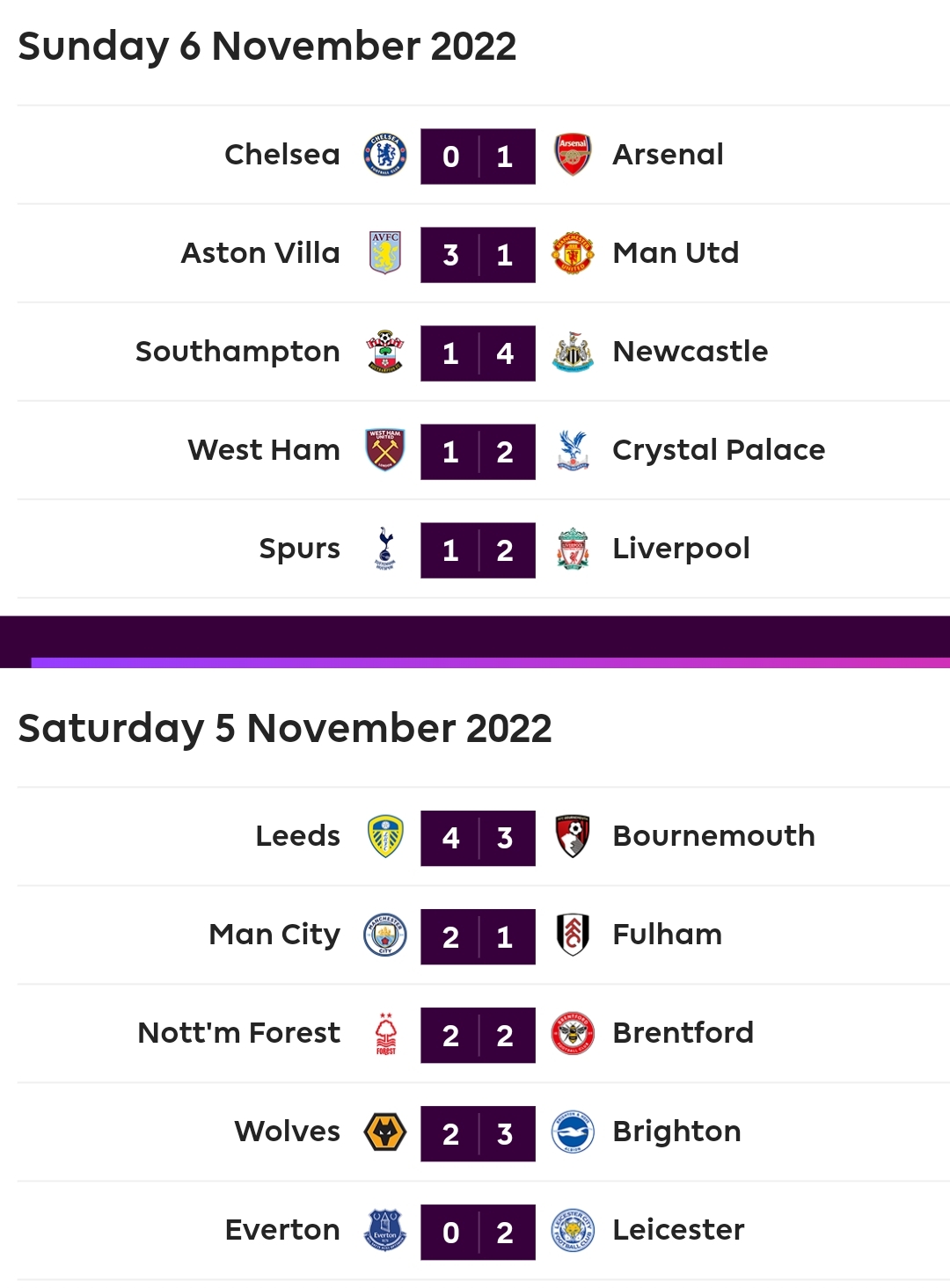950x1288 pixels.
Task: Open the Leeds 4-3 Bournemouth score box
Action: 478,838
